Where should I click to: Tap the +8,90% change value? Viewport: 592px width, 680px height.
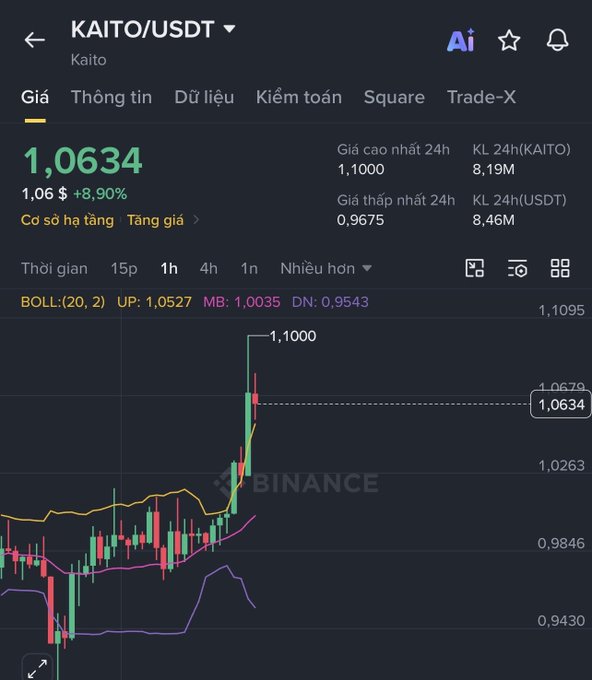100,194
